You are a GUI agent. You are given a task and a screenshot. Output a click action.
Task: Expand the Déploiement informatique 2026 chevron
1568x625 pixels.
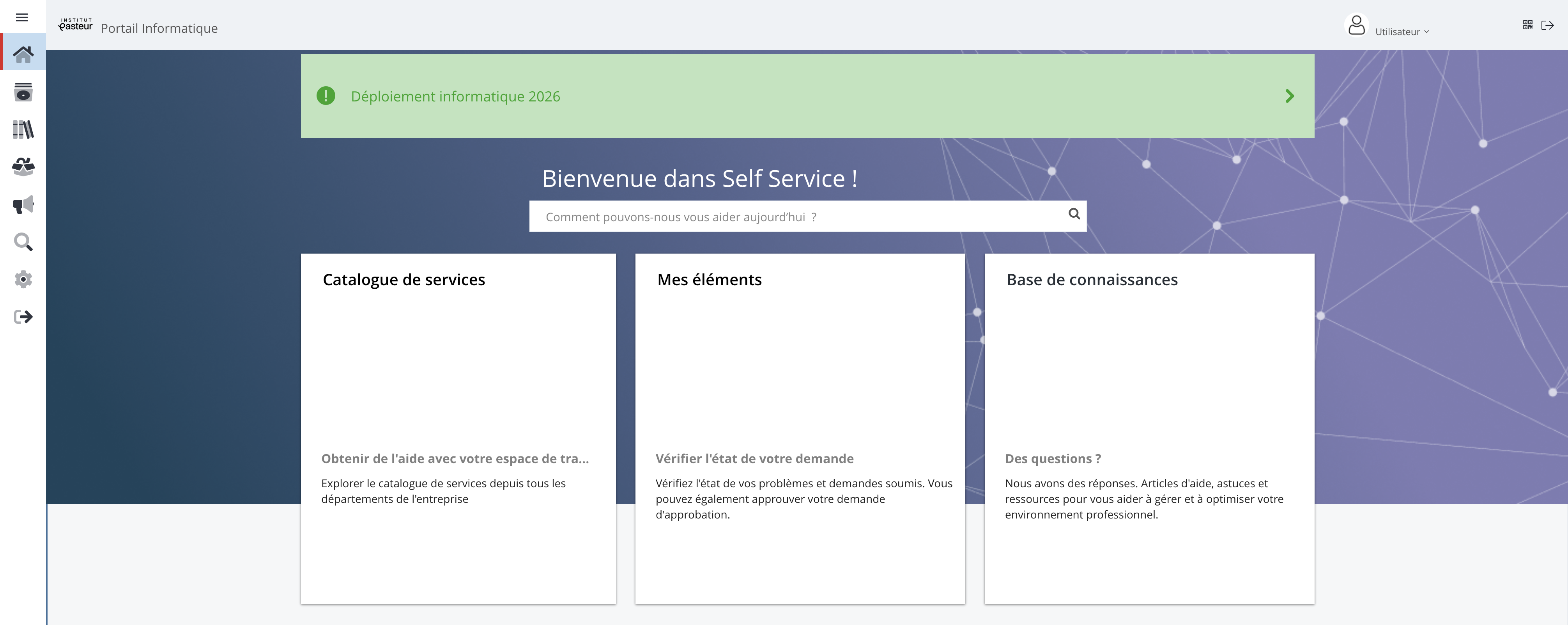(1289, 96)
